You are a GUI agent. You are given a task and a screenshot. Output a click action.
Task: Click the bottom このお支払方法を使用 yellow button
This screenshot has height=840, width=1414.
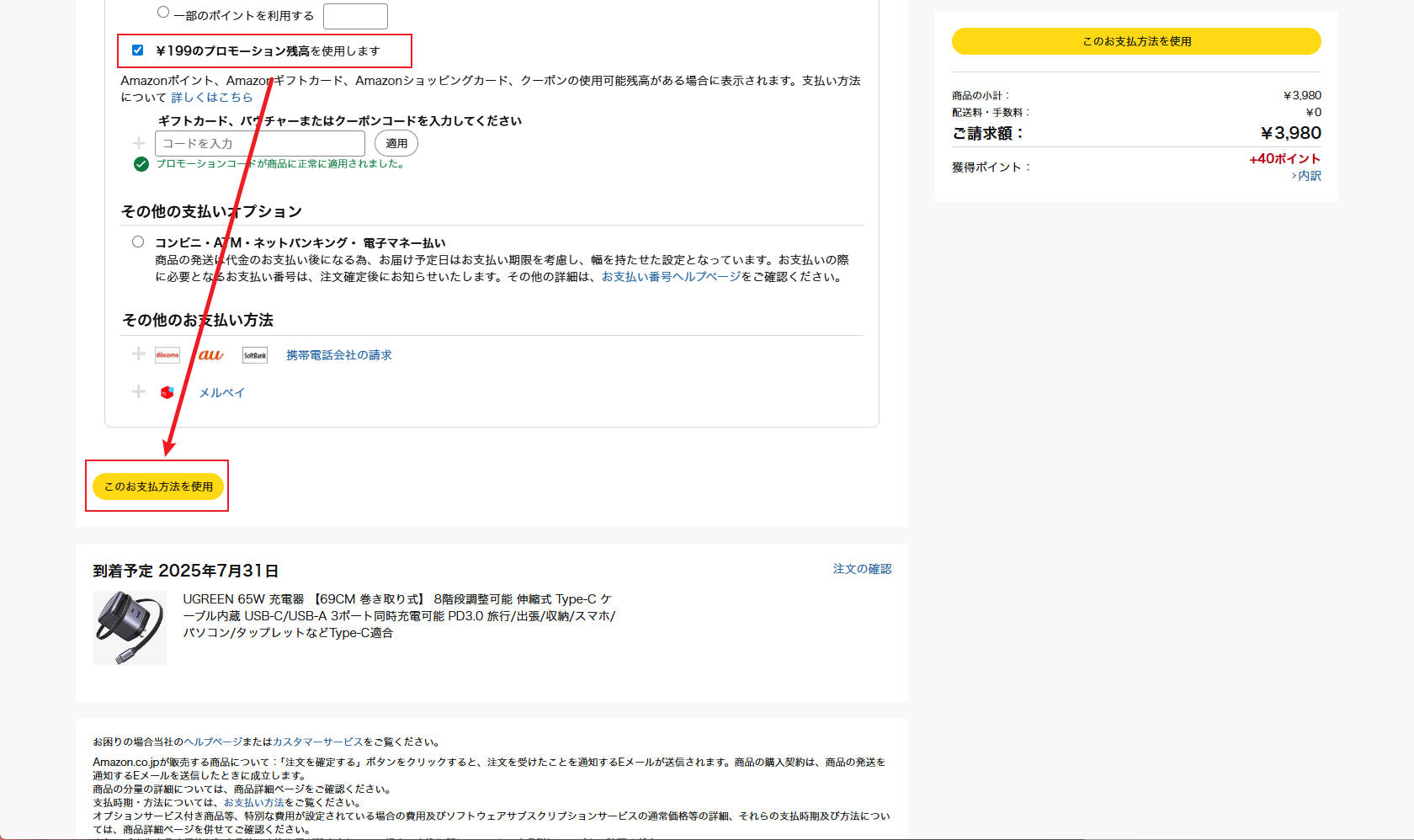pos(158,486)
